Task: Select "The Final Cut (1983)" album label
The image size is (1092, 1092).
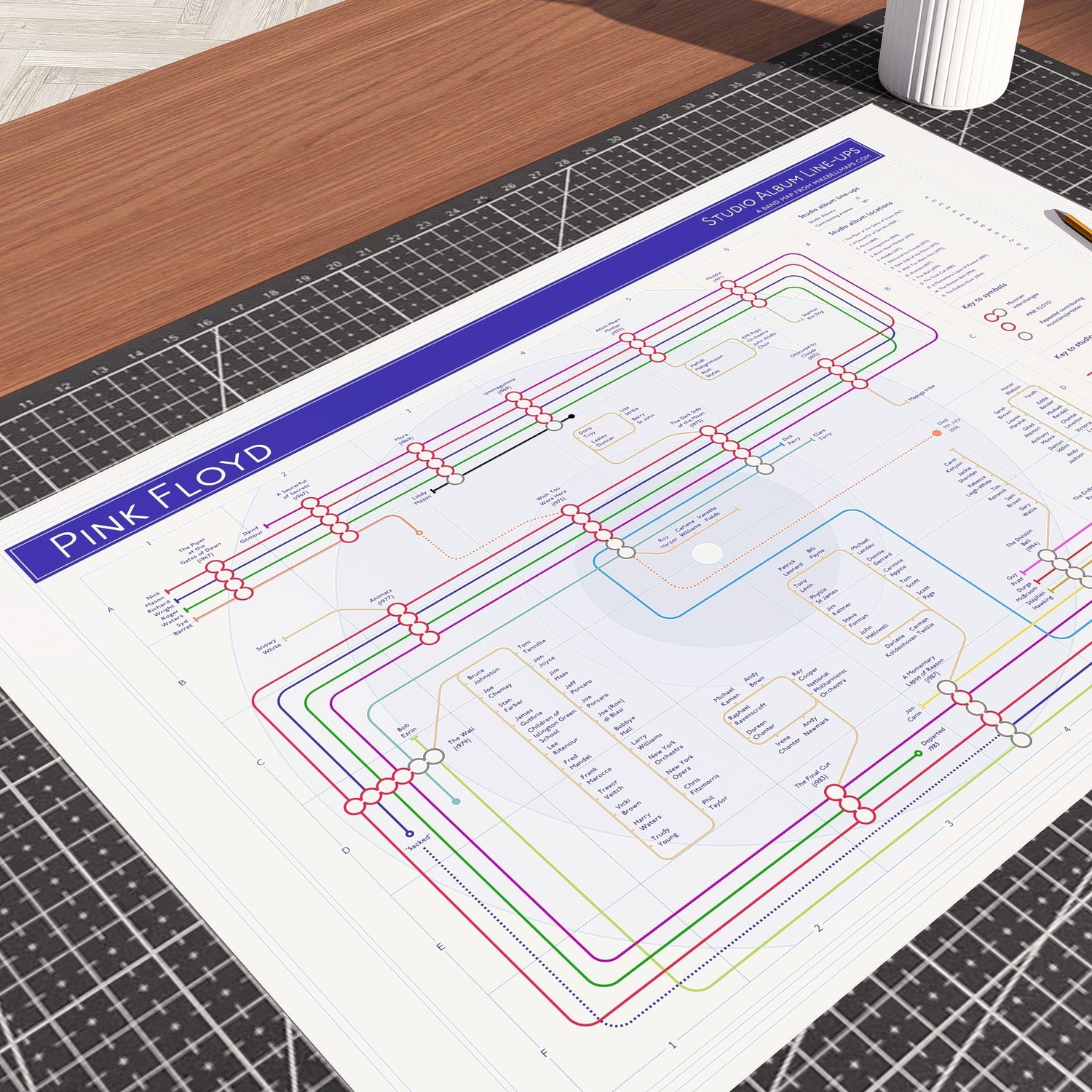Action: 813,775
